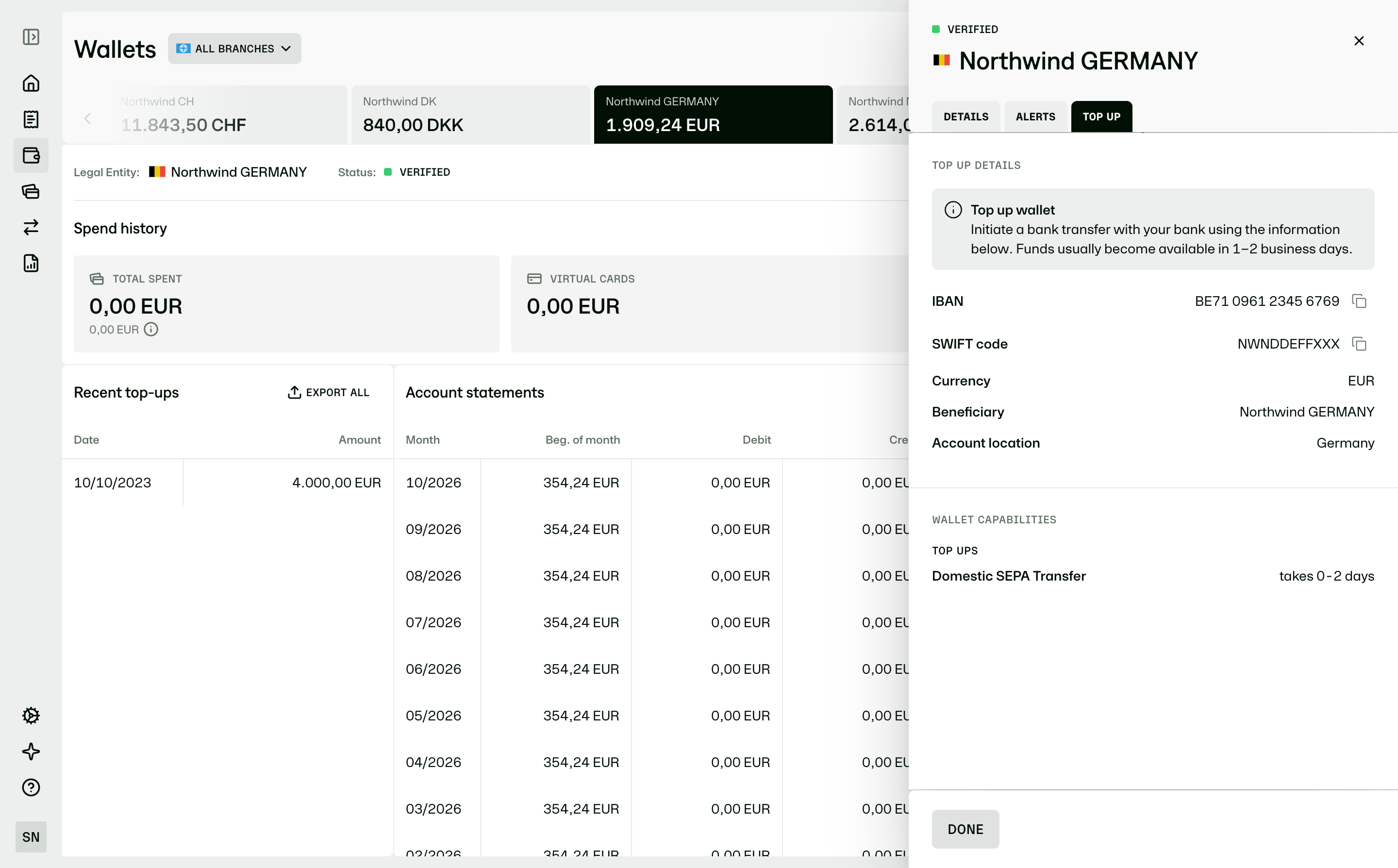Open the settings gear icon in sidebar
This screenshot has width=1398, height=868.
31,715
